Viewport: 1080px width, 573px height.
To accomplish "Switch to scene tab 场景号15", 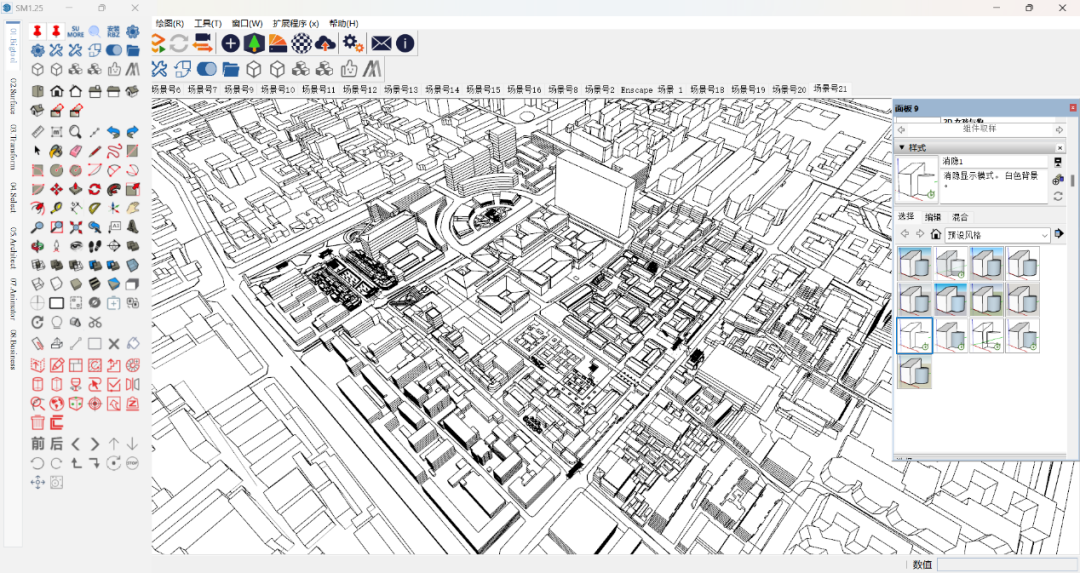I will click(484, 90).
